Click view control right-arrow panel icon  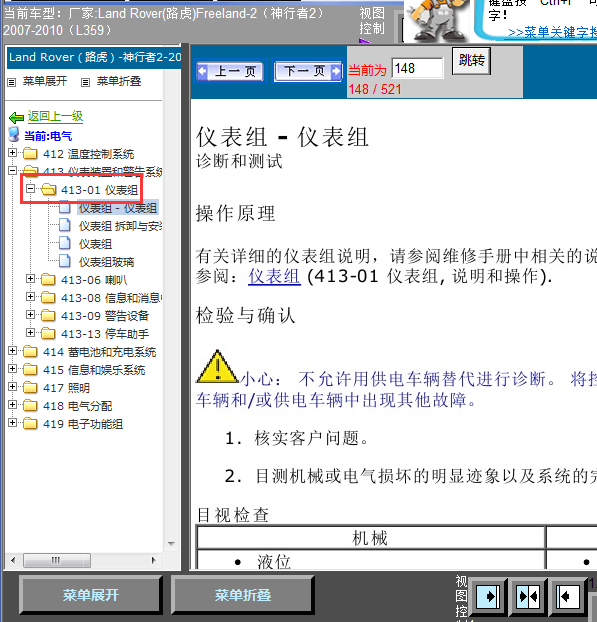click(x=488, y=596)
